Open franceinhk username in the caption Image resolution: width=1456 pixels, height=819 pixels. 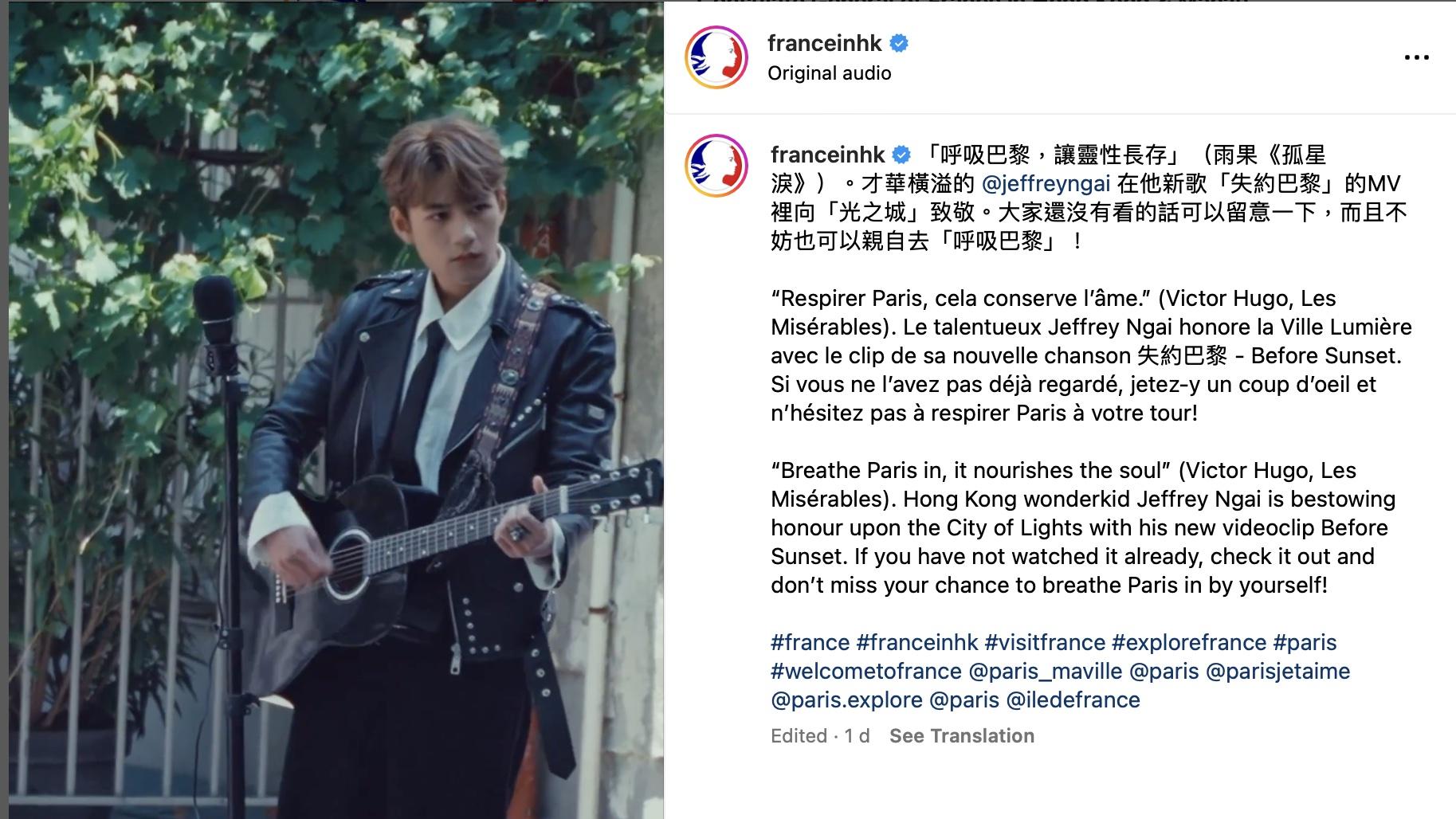pos(828,155)
